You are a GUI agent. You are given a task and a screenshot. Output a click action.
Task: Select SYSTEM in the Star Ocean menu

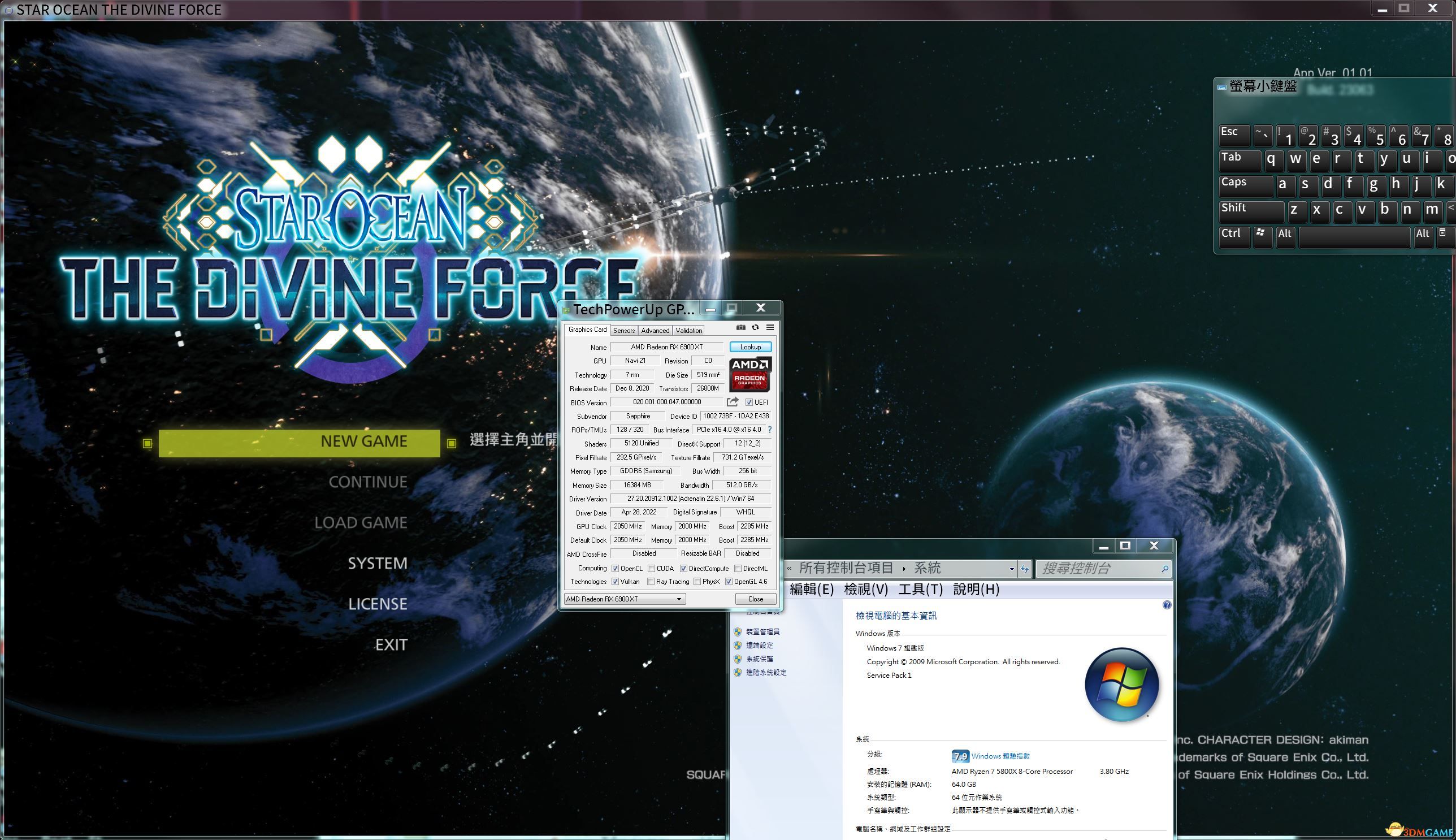coord(377,564)
